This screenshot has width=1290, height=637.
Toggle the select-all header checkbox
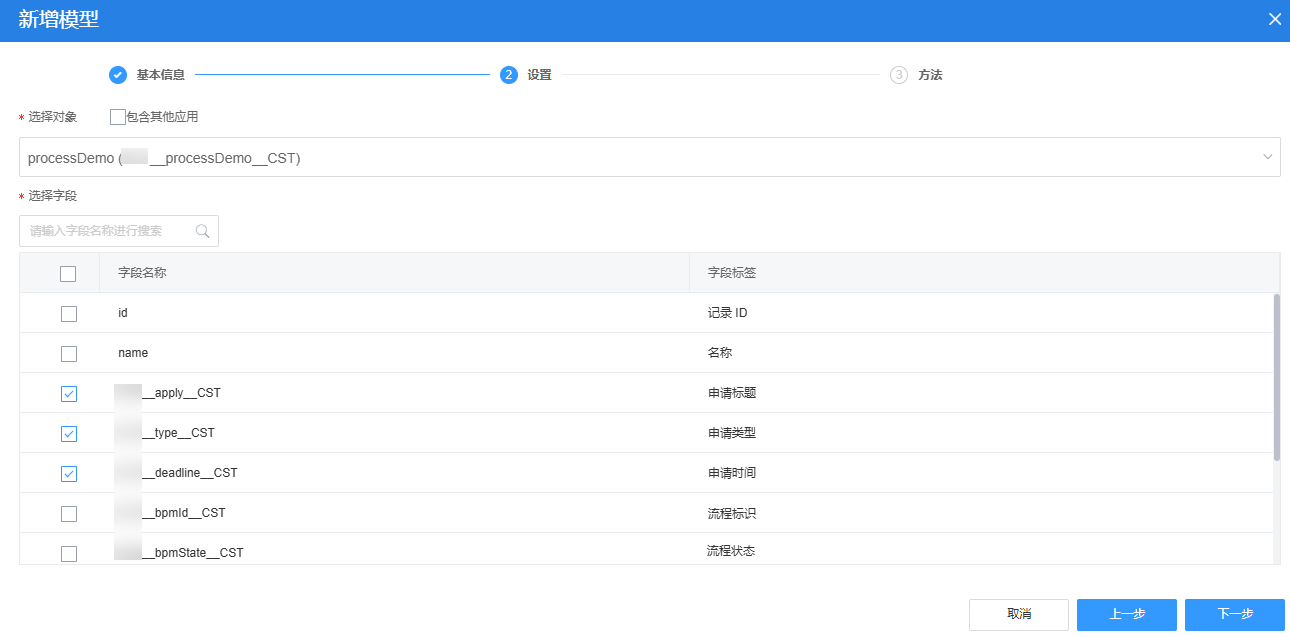pyautogui.click(x=68, y=273)
